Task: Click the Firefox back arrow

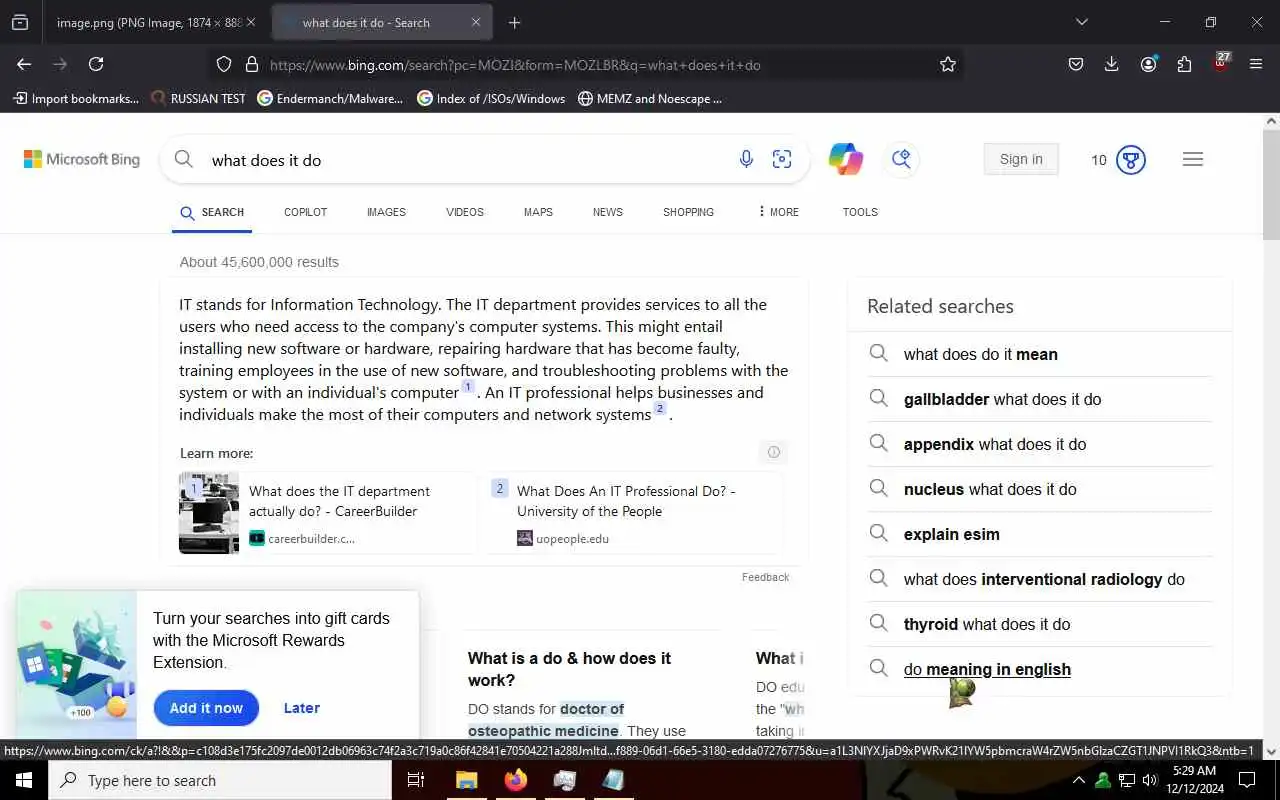Action: point(24,64)
